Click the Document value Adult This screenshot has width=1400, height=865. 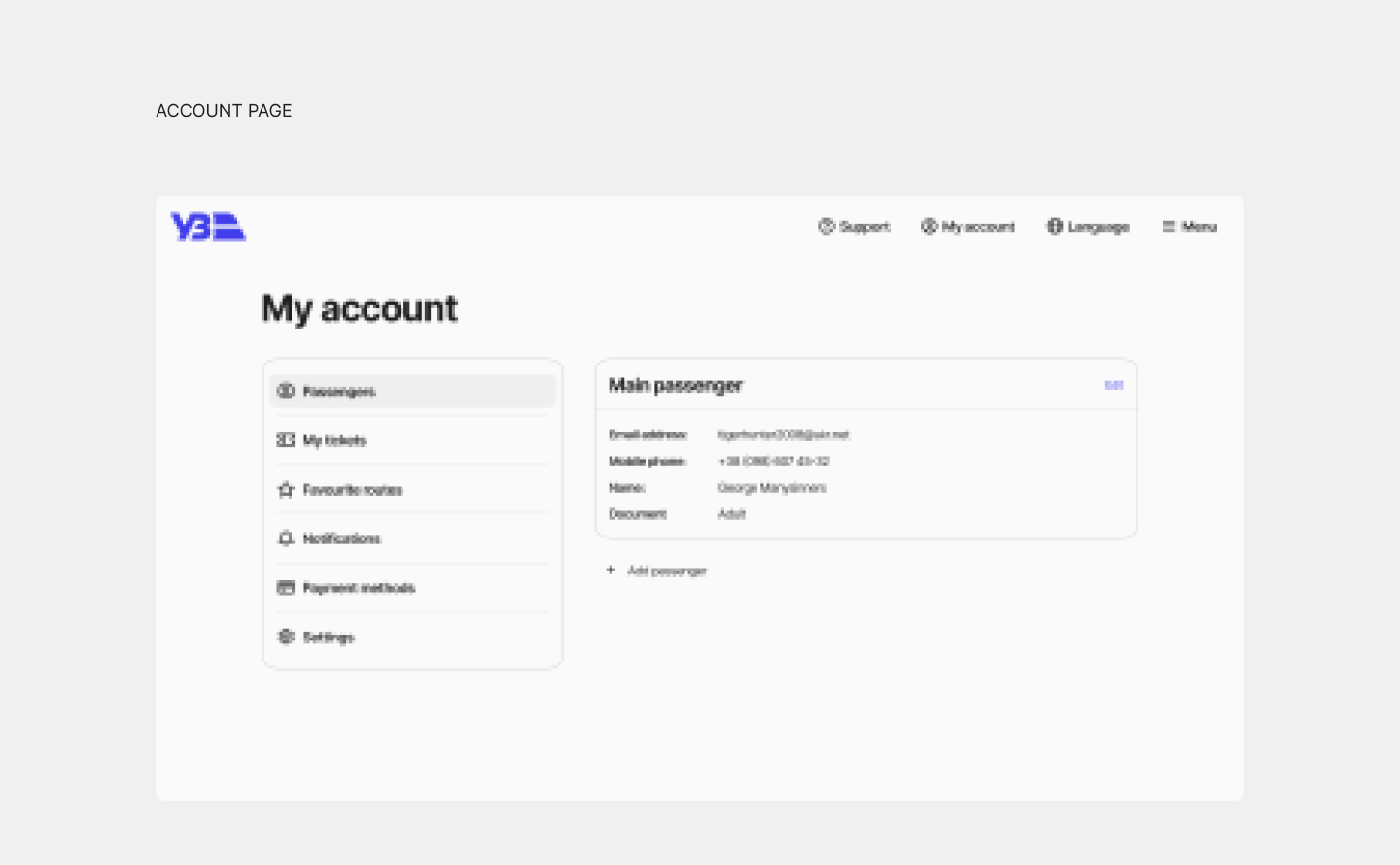[x=732, y=514]
